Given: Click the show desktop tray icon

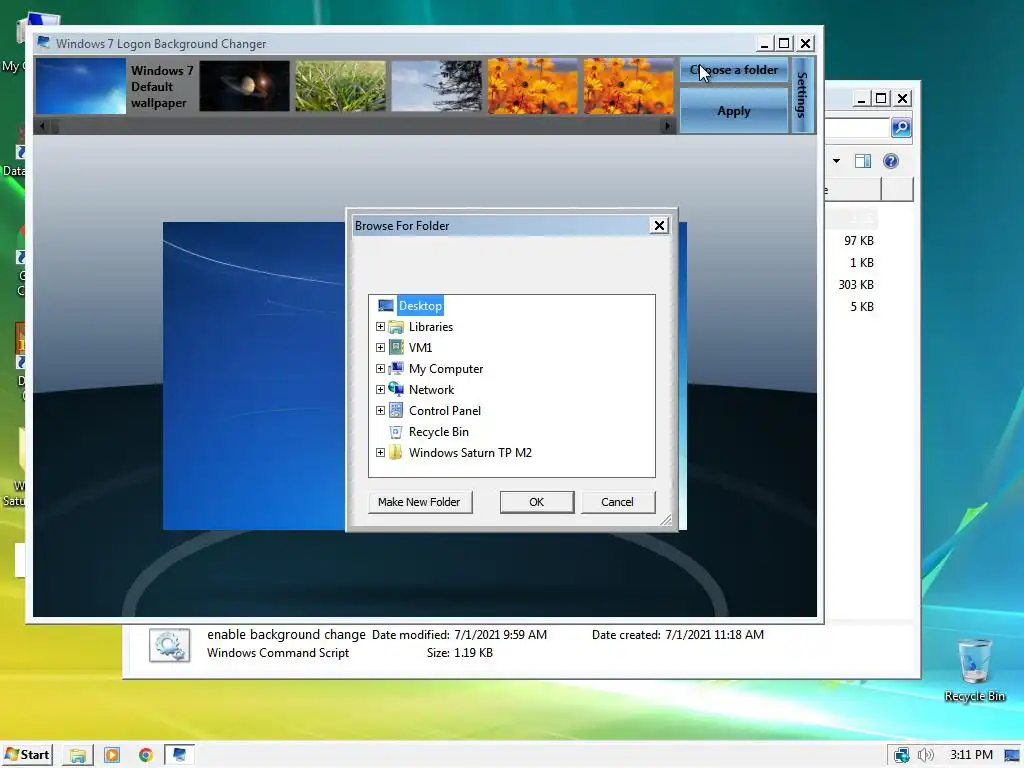Looking at the screenshot, I should pyautogui.click(x=1012, y=755).
